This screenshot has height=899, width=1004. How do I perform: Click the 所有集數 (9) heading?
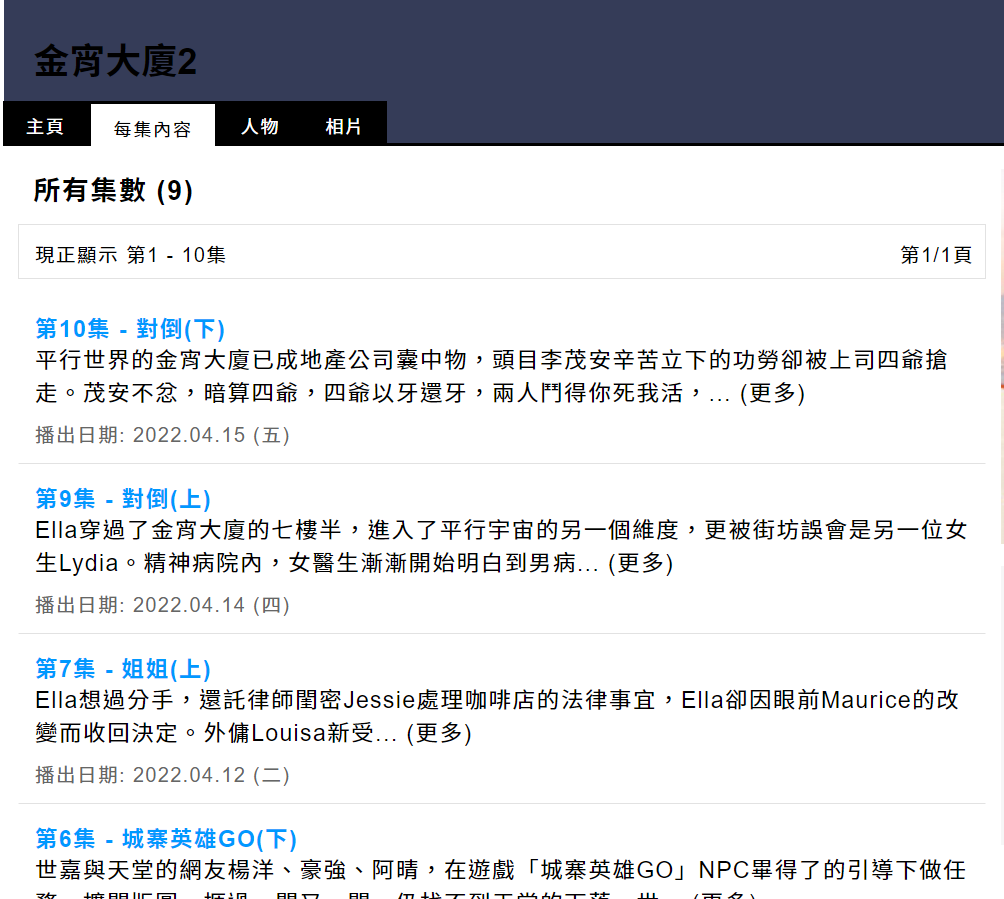113,190
